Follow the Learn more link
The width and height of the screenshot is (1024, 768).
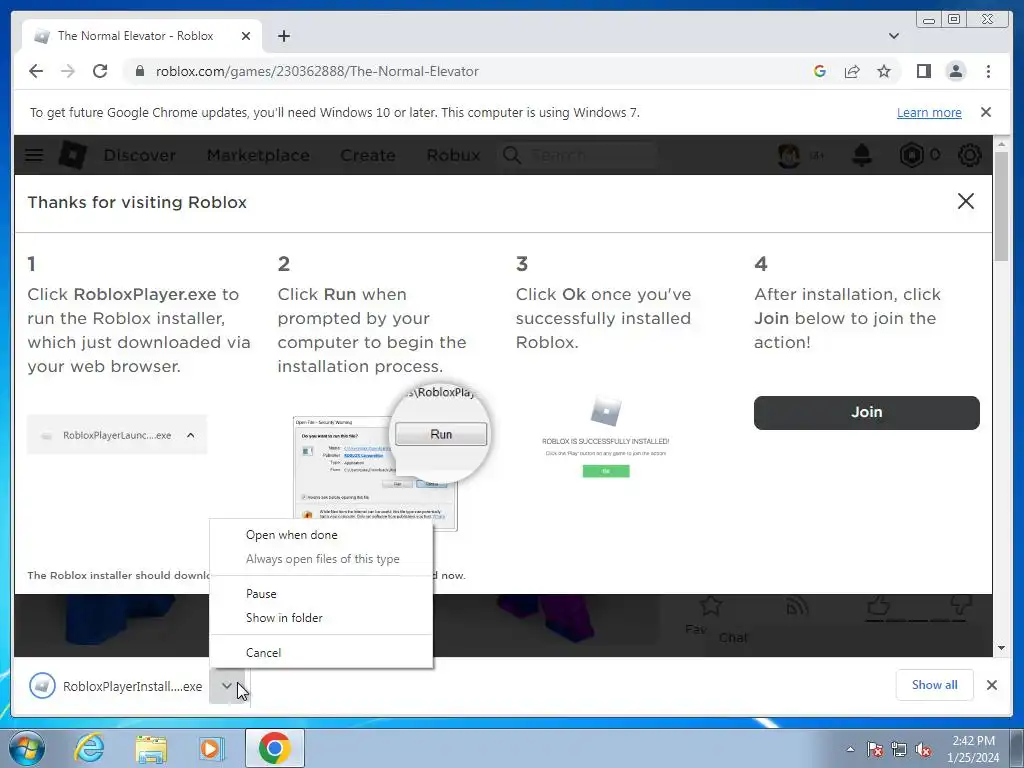click(929, 112)
